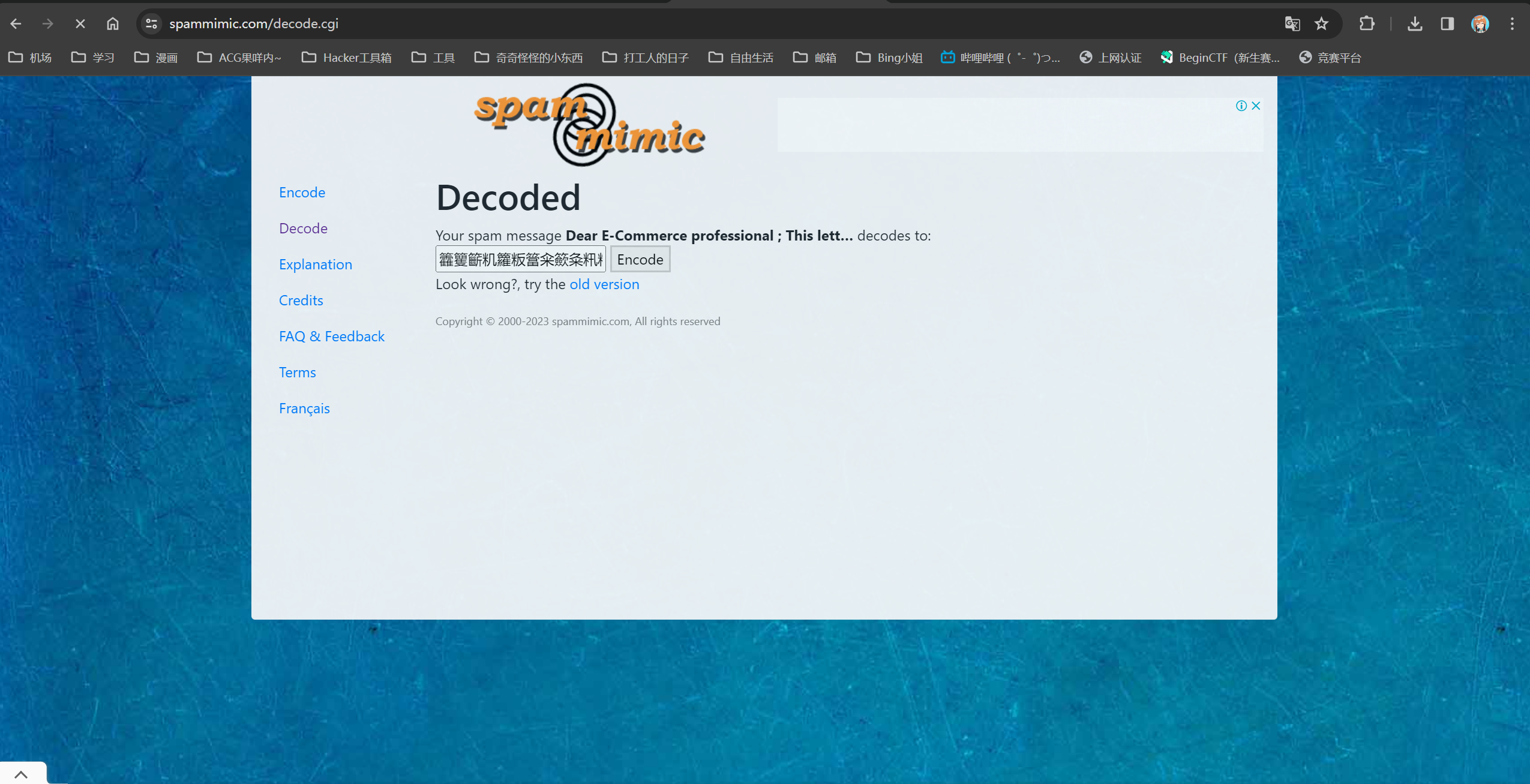Image resolution: width=1530 pixels, height=784 pixels.
Task: Click the Encode button
Action: (640, 260)
